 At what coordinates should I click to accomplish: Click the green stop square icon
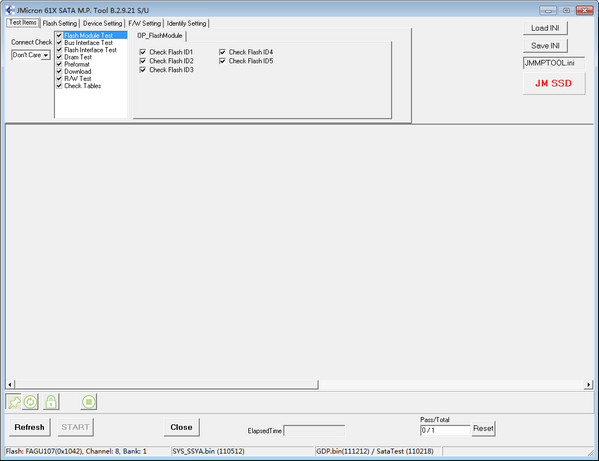89,402
